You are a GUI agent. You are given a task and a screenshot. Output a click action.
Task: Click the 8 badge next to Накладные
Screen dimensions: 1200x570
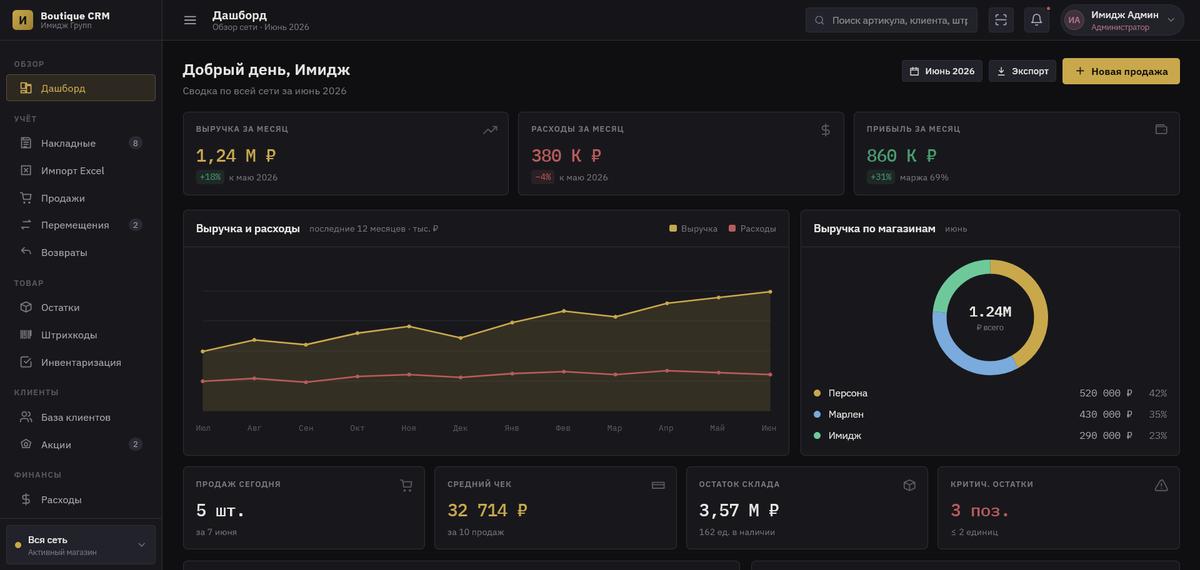point(135,143)
